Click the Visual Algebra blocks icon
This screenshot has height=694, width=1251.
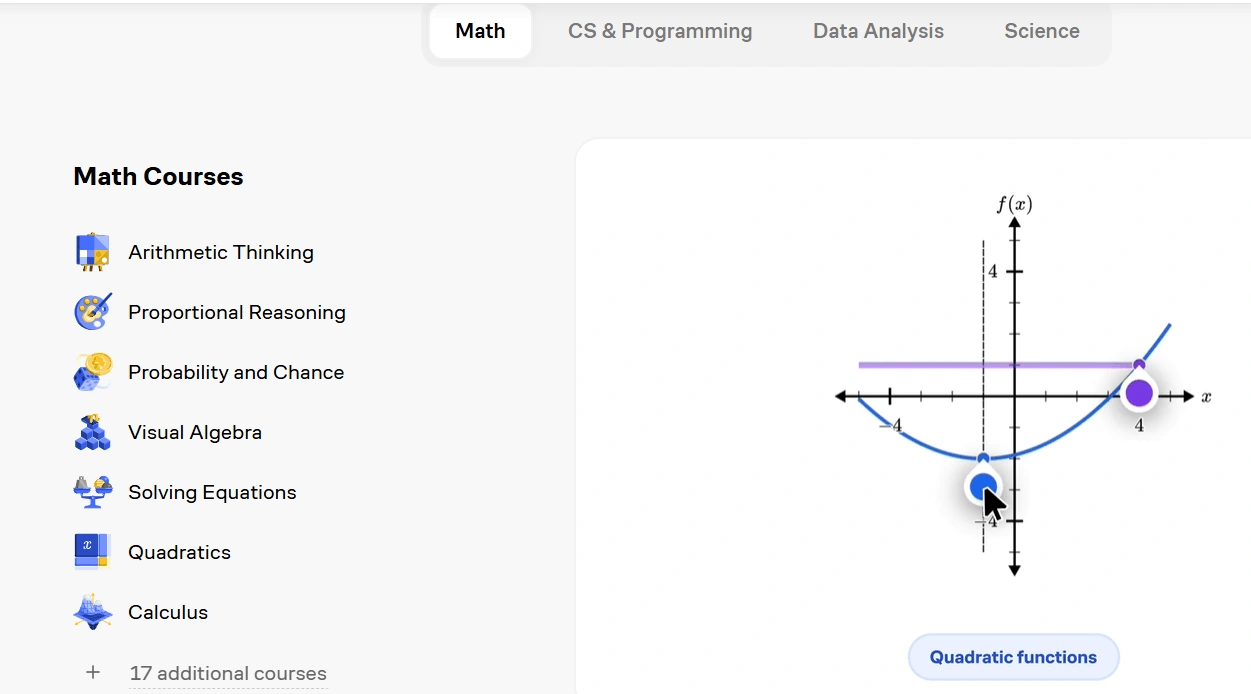[x=93, y=432]
